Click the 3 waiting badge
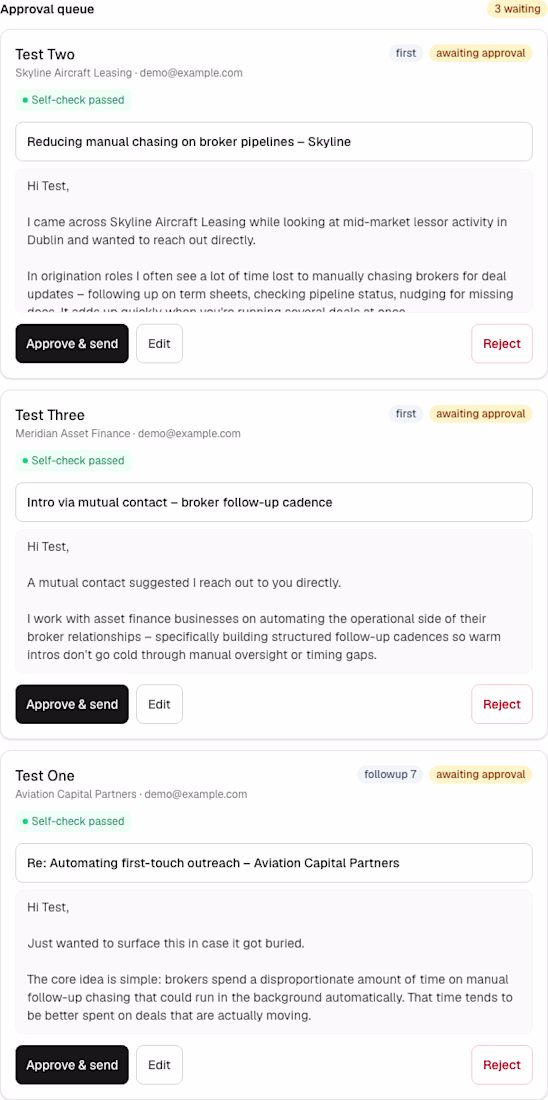The width and height of the screenshot is (548, 1100). [516, 9]
